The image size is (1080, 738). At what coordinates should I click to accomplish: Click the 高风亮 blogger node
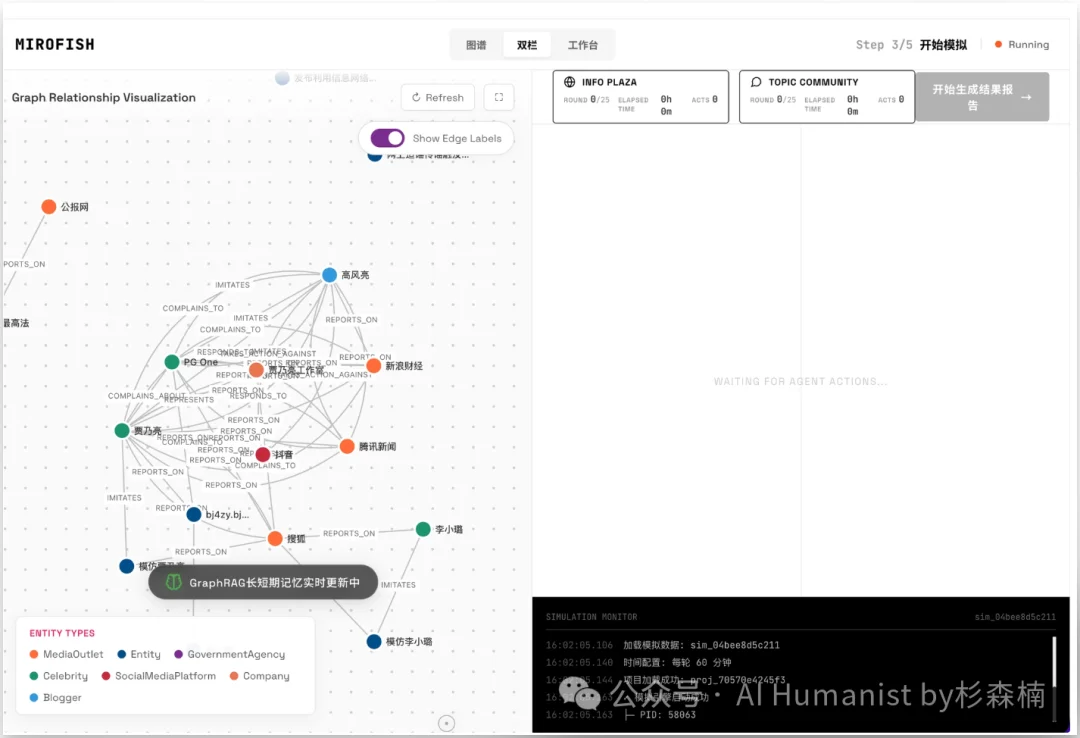pyautogui.click(x=329, y=275)
